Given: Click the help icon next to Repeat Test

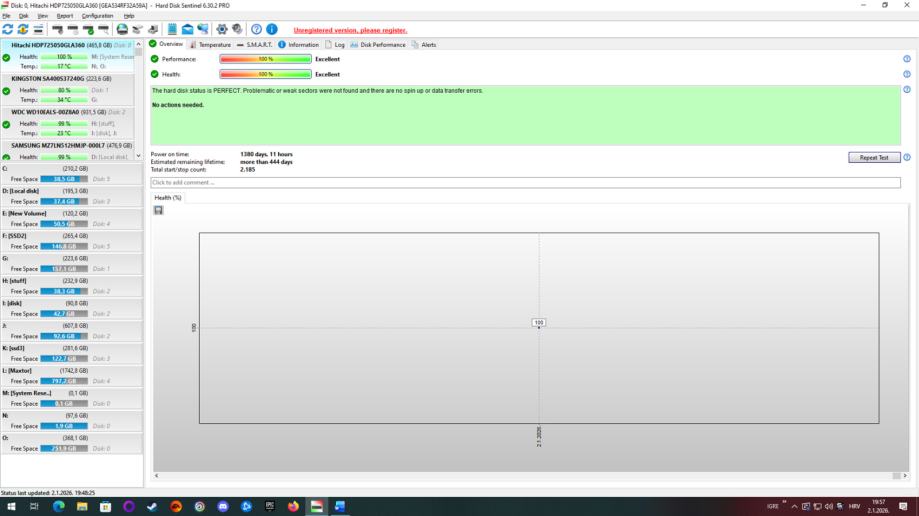Looking at the screenshot, I should (907, 157).
